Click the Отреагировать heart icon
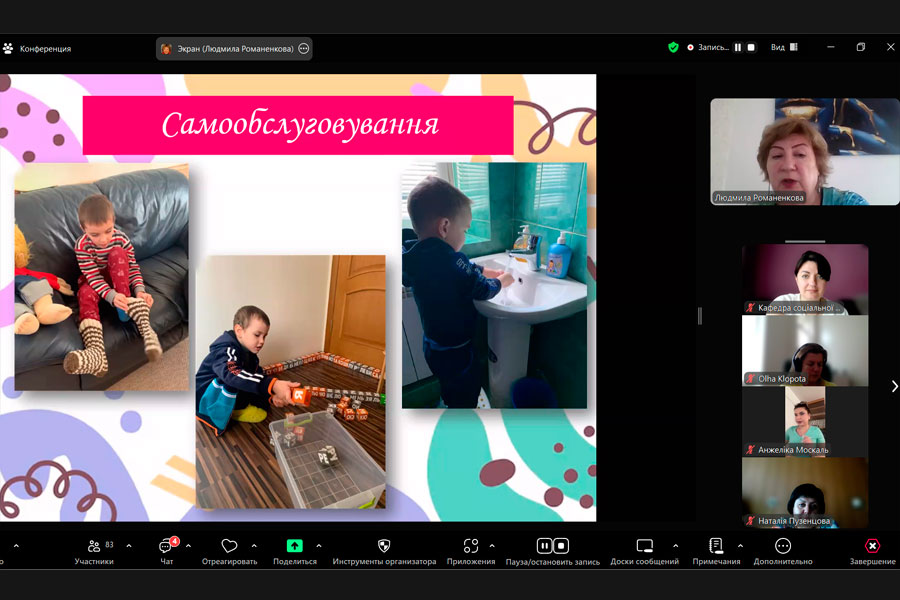Screen dimensions: 900x600 229,546
